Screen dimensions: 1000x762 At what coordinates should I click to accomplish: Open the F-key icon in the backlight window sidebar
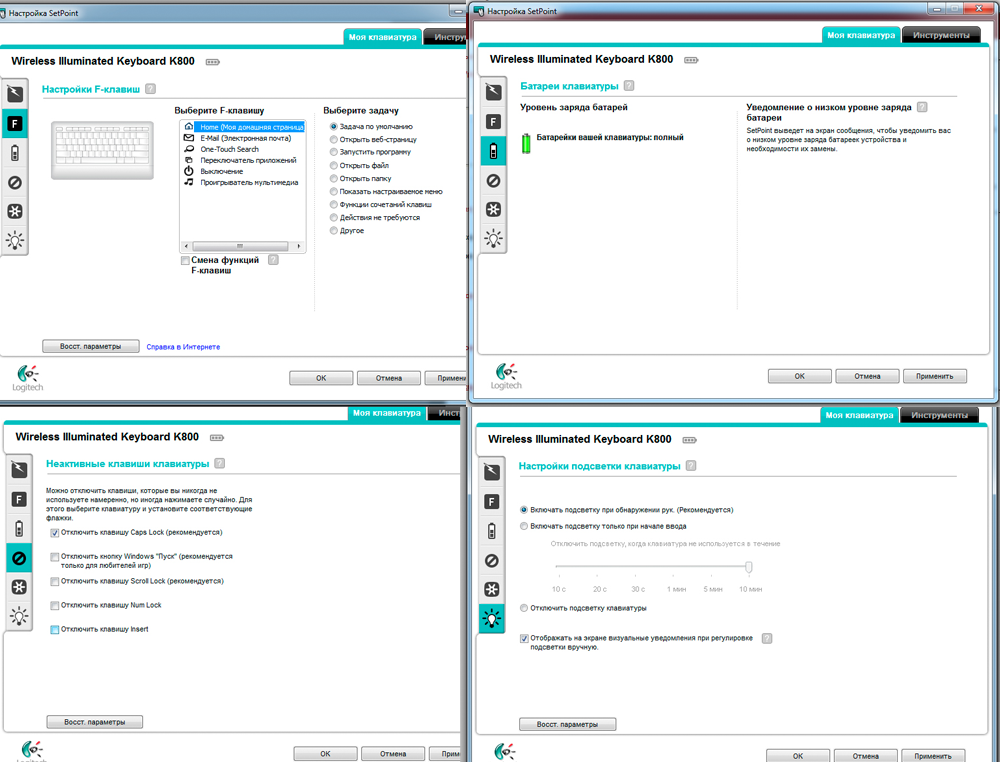coord(492,502)
